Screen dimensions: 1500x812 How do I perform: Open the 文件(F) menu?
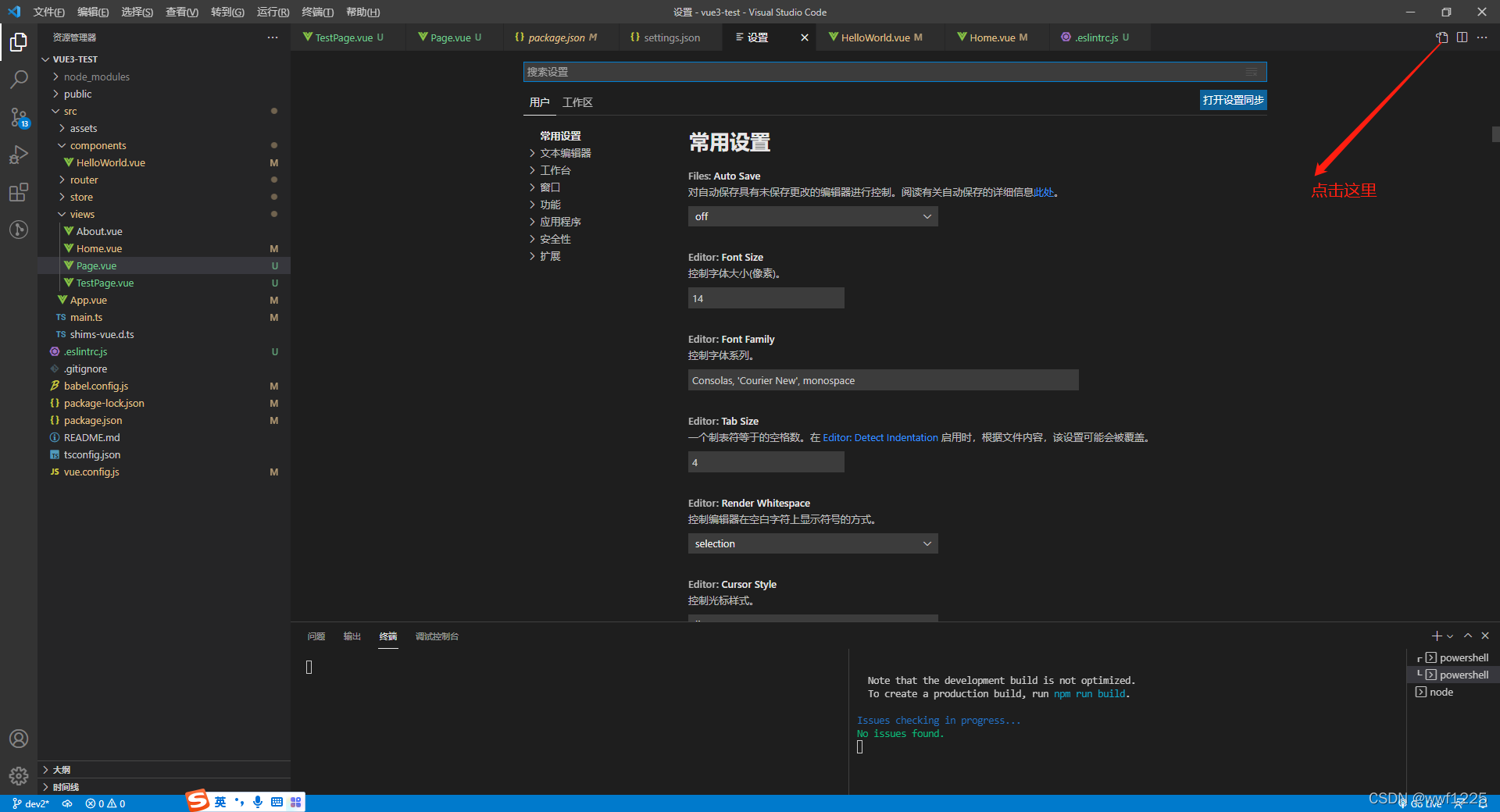(x=48, y=12)
